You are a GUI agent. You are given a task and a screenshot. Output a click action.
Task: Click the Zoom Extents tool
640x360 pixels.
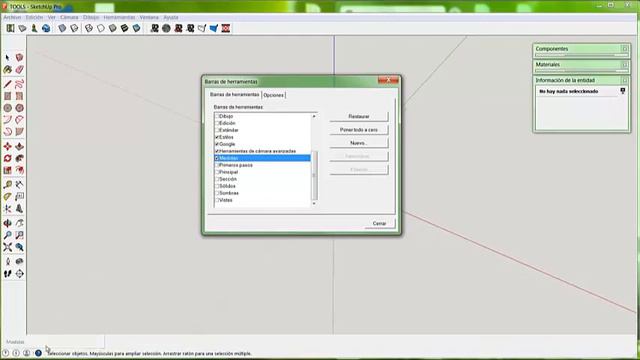tap(7, 247)
